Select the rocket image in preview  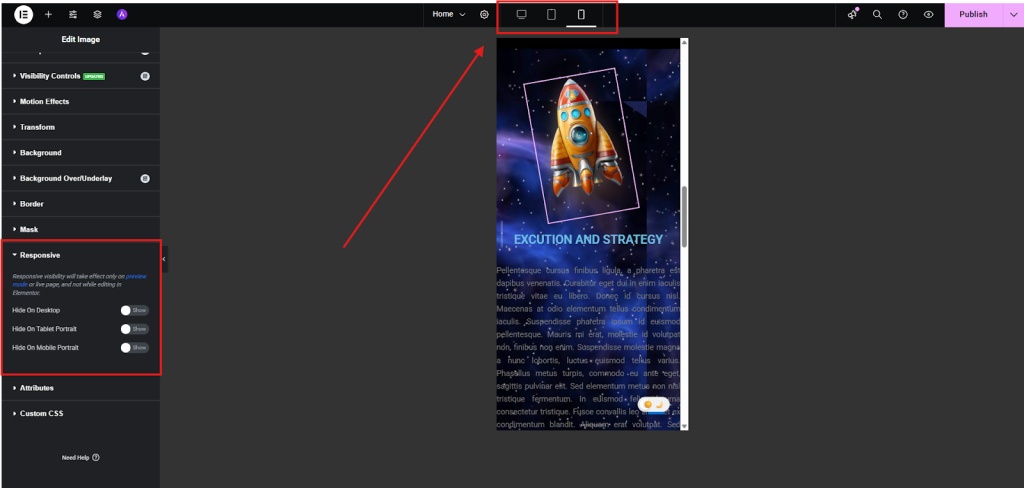point(581,145)
